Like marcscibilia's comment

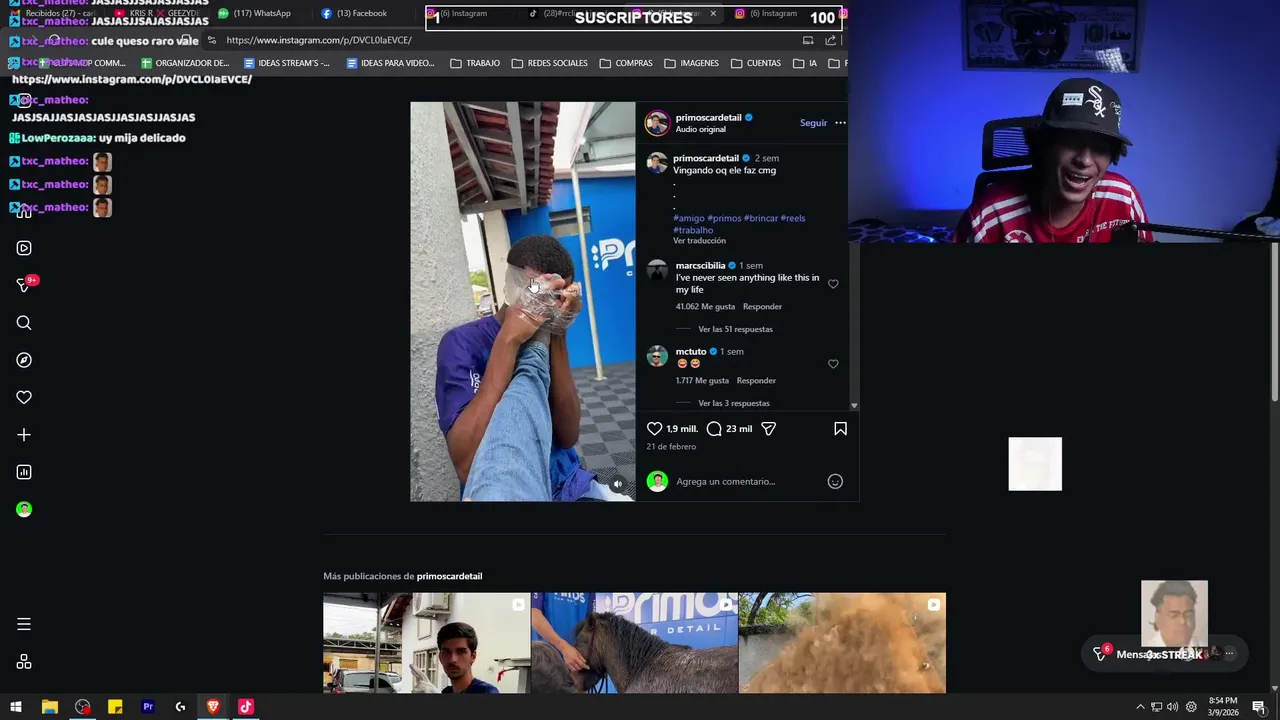coord(833,284)
